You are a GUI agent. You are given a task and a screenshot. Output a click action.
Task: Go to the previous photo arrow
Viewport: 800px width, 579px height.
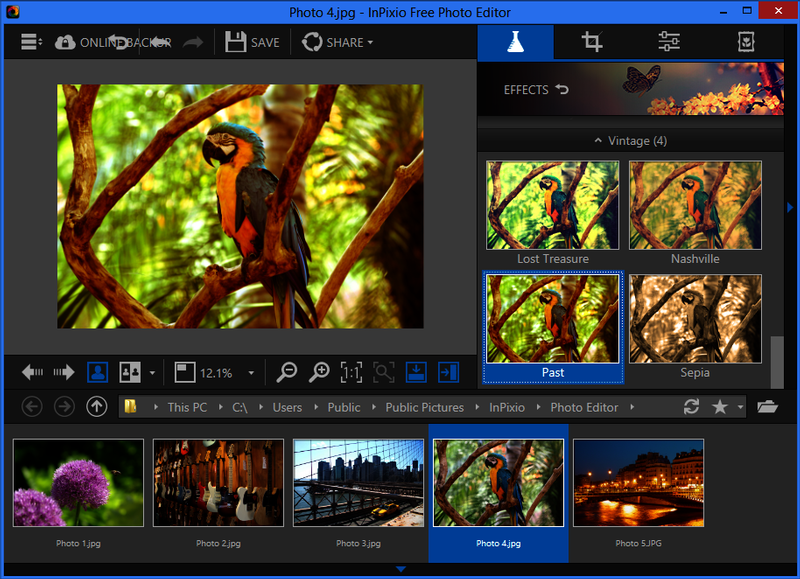32,372
